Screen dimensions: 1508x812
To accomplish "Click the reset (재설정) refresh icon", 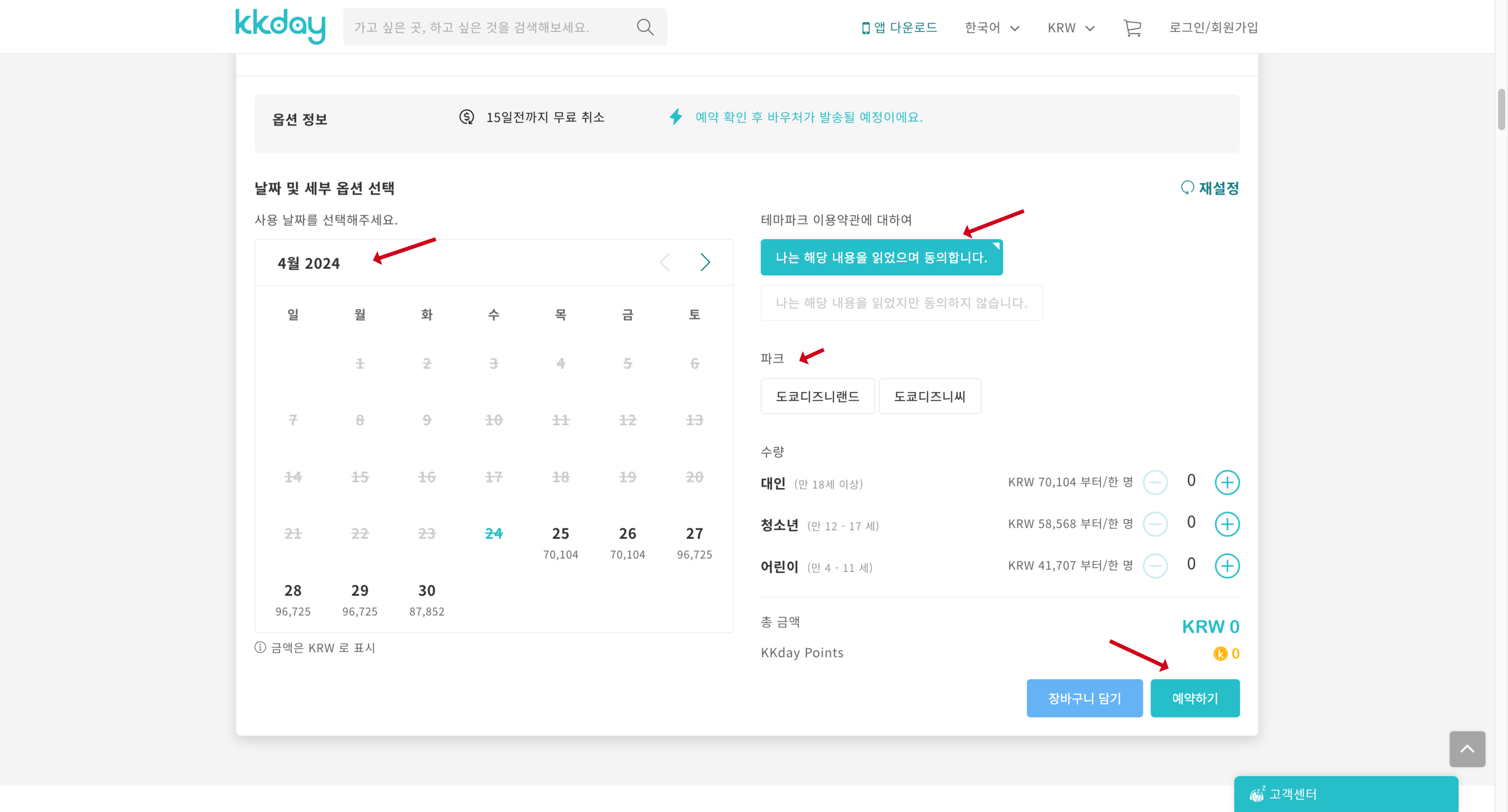I will [x=1187, y=188].
